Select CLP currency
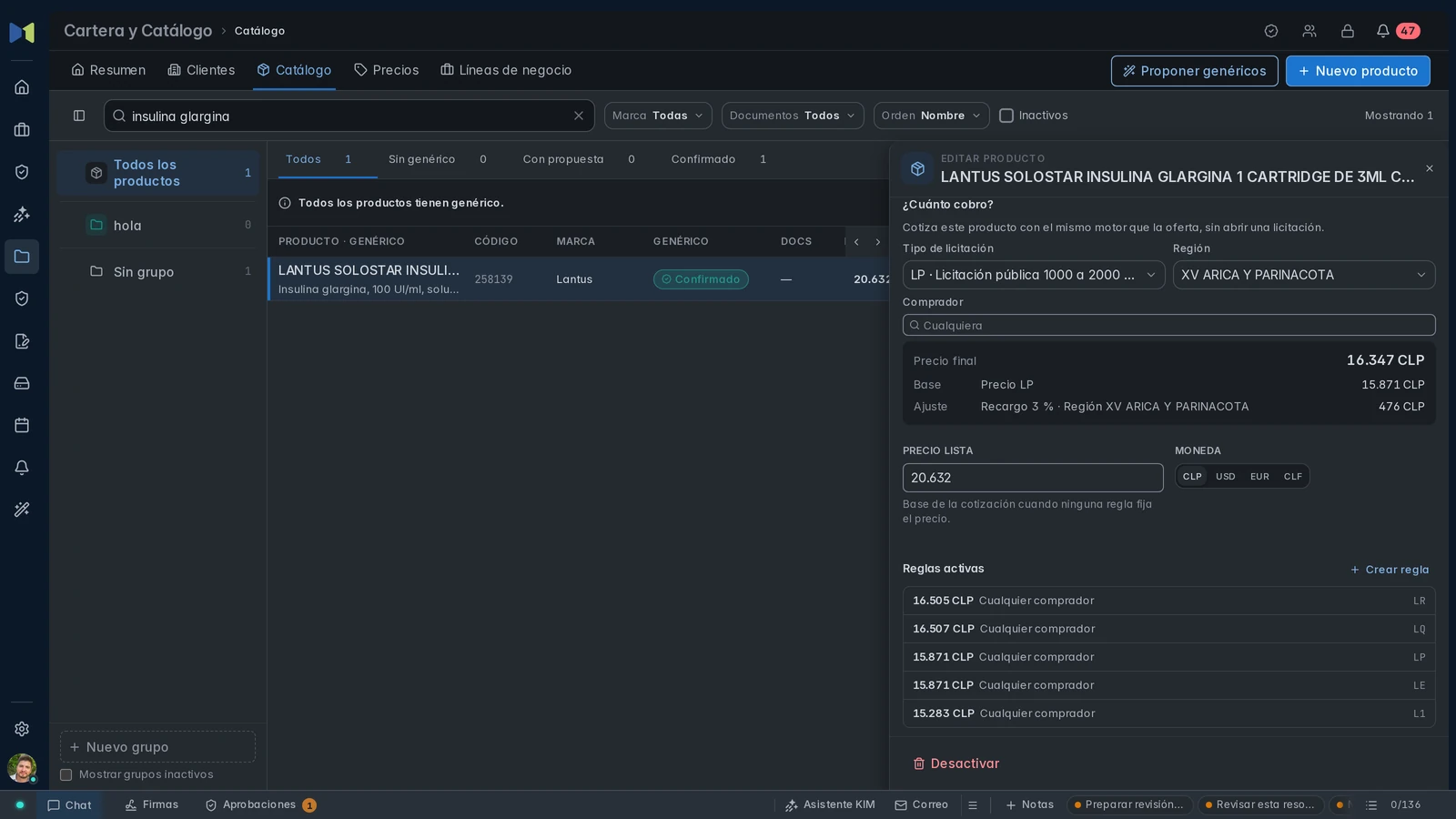Screen dimensions: 1456x819 click(x=1192, y=477)
